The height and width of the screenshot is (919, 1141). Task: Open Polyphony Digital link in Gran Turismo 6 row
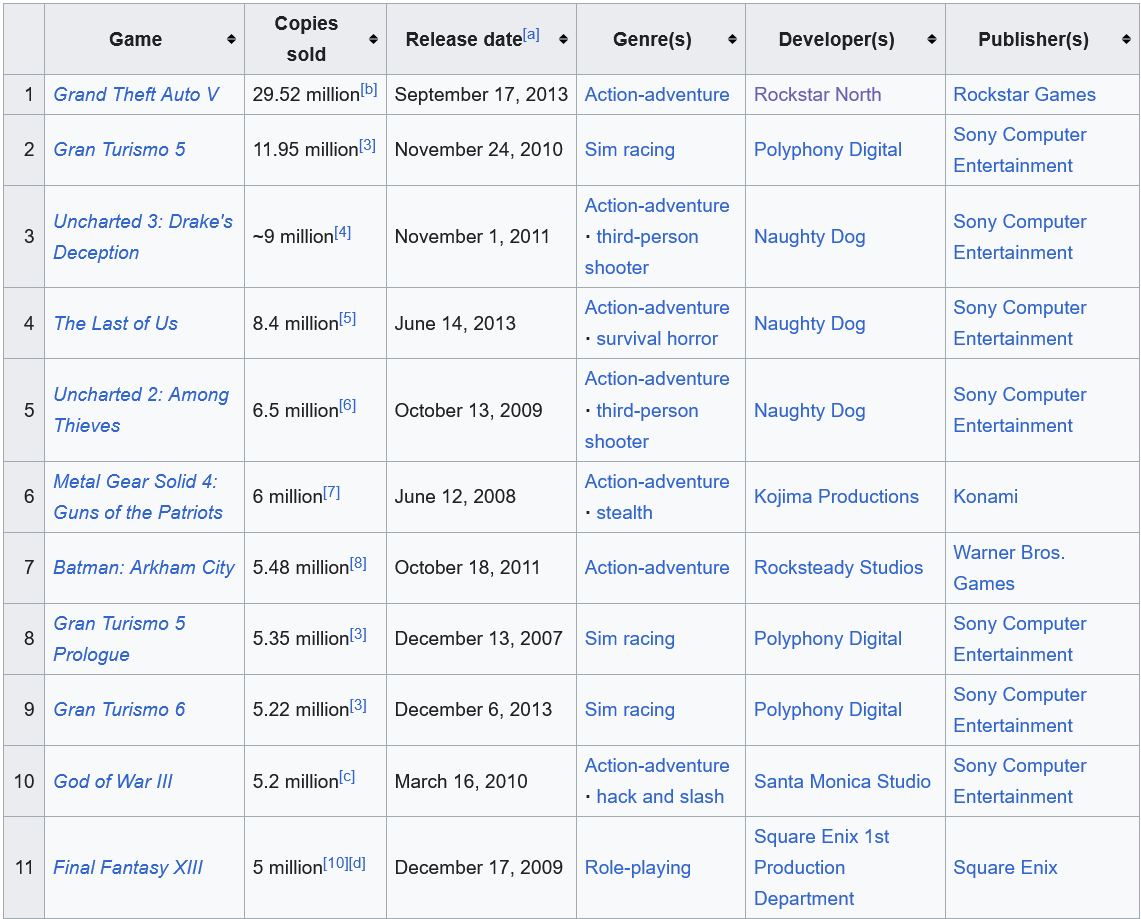828,709
